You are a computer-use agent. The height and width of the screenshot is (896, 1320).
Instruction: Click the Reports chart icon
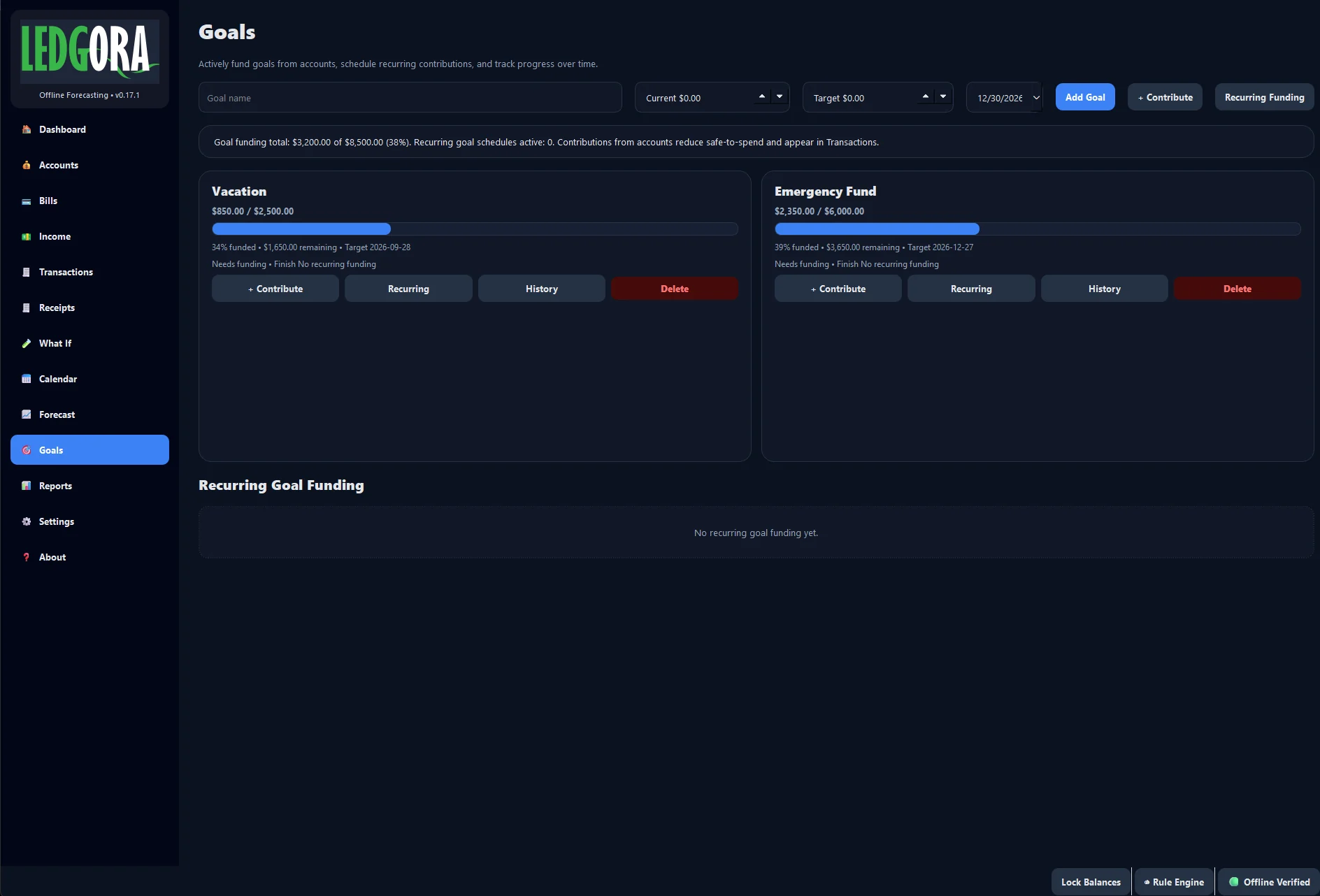pyautogui.click(x=27, y=486)
